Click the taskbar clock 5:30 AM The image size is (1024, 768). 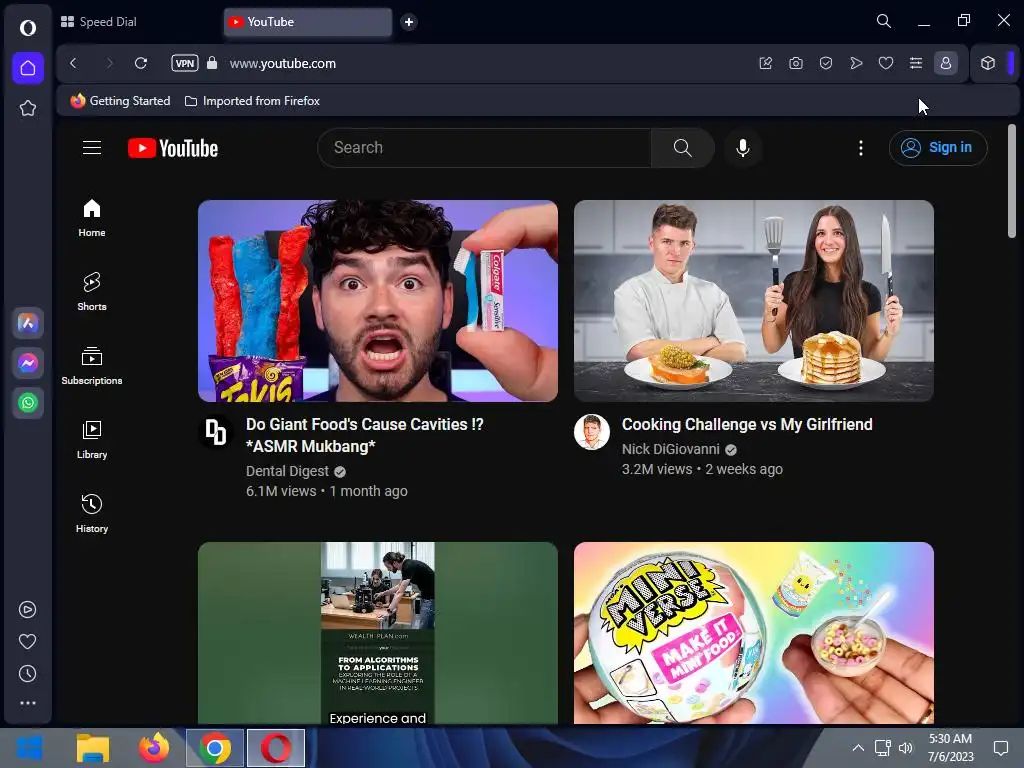[x=950, y=739]
